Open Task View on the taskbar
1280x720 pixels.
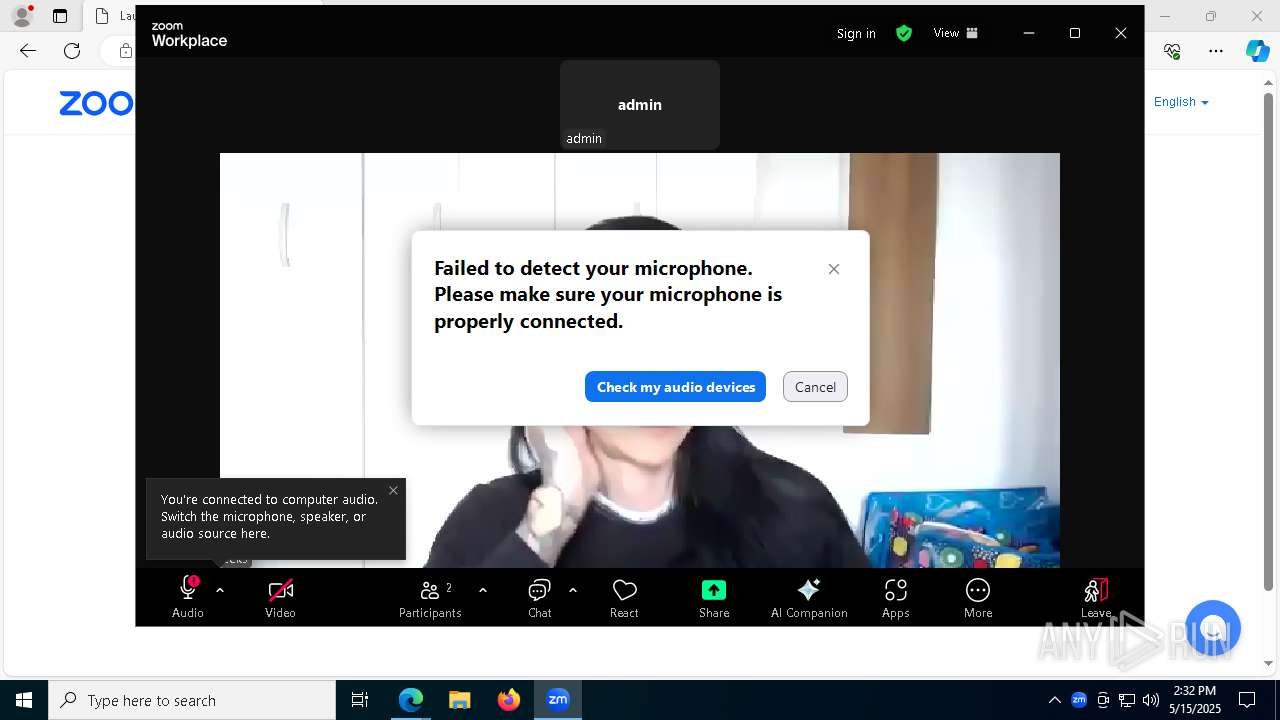360,700
